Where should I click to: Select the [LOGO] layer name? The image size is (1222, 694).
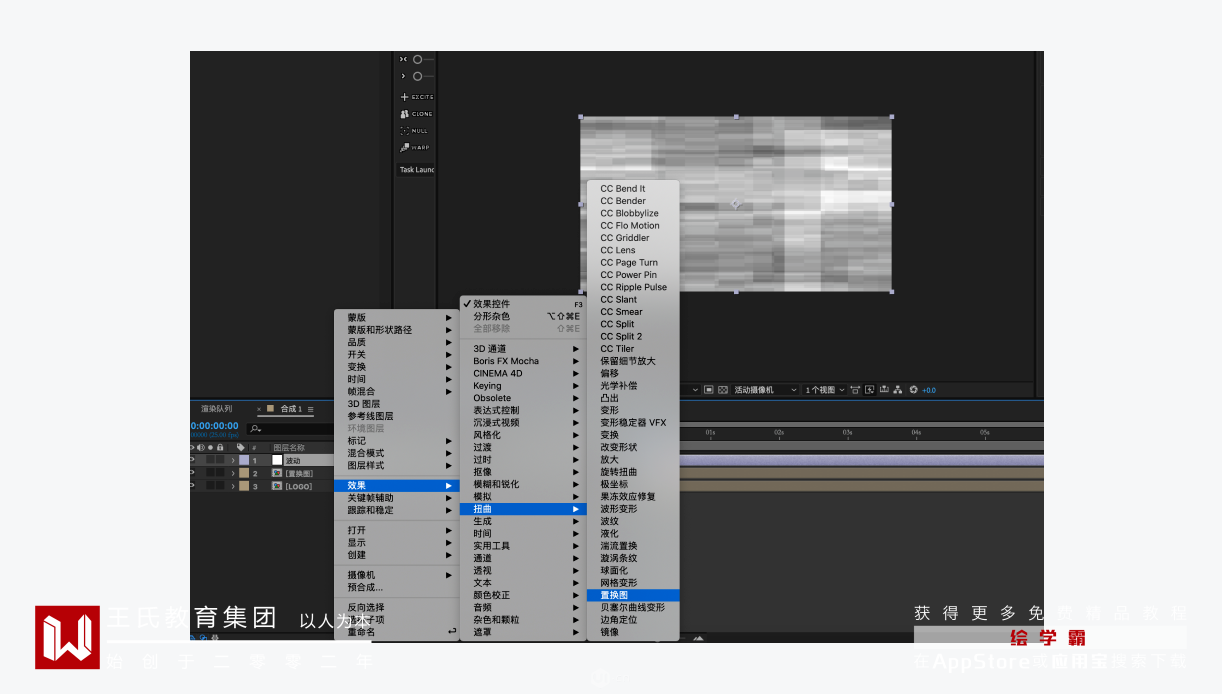tap(298, 486)
